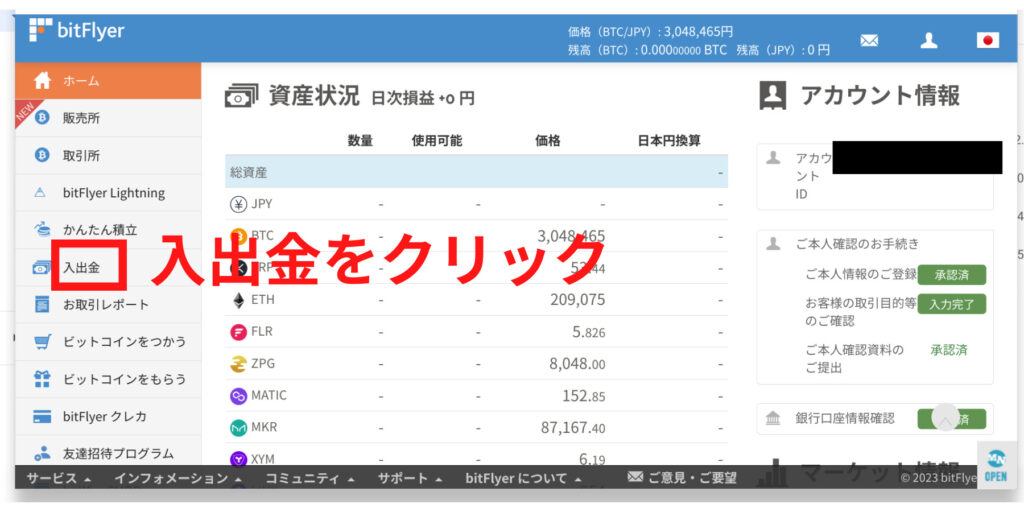Screen dimensions: 1024x512
Task: Click the 総資産 row
Action: (x=477, y=172)
